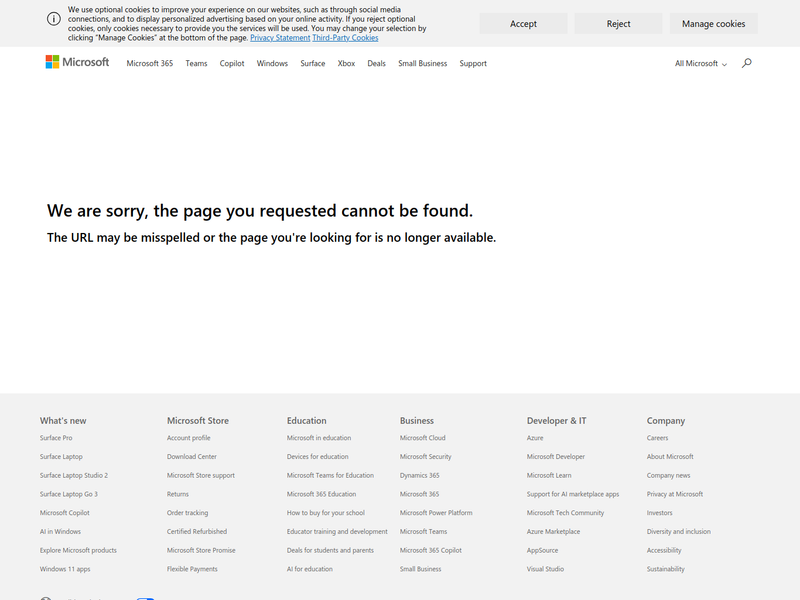
Task: Open the Manage cookies button
Action: tap(713, 23)
